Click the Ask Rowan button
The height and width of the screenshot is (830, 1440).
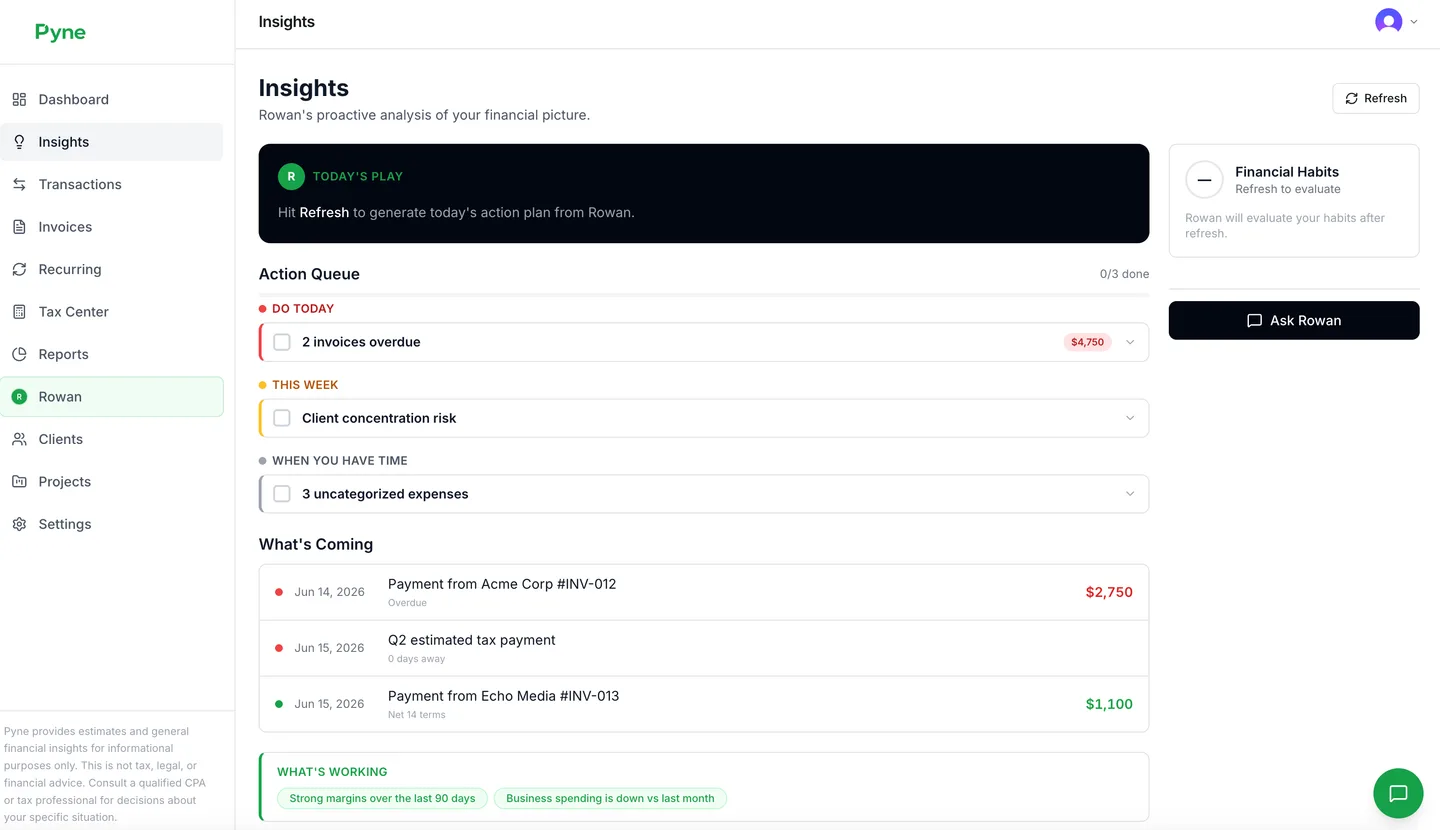click(1294, 320)
